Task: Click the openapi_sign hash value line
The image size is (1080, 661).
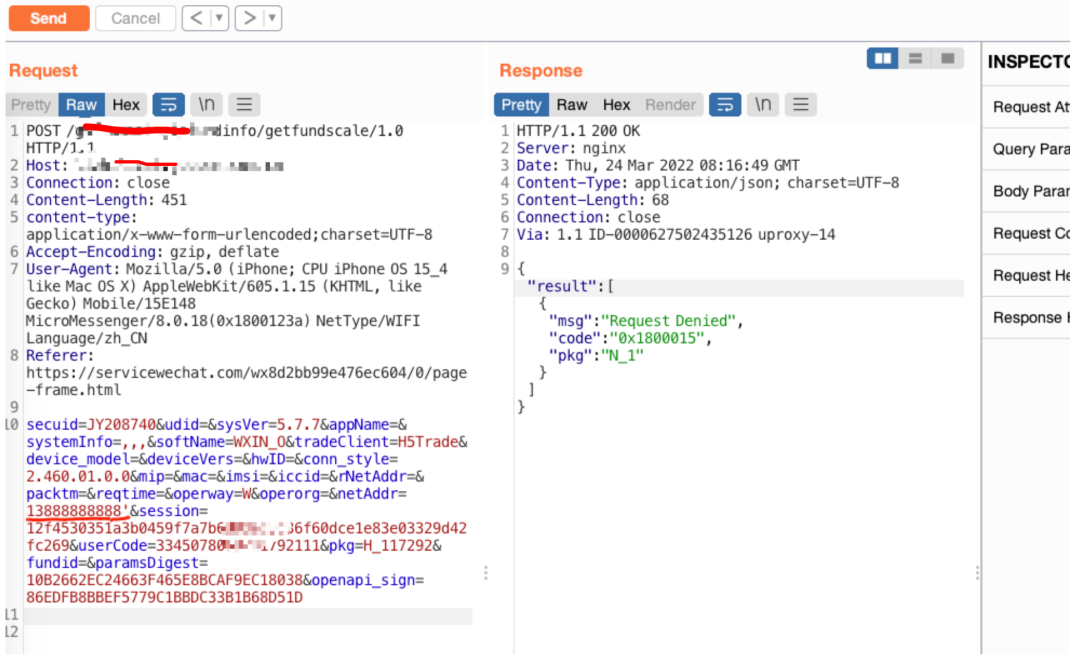Action: pos(165,597)
